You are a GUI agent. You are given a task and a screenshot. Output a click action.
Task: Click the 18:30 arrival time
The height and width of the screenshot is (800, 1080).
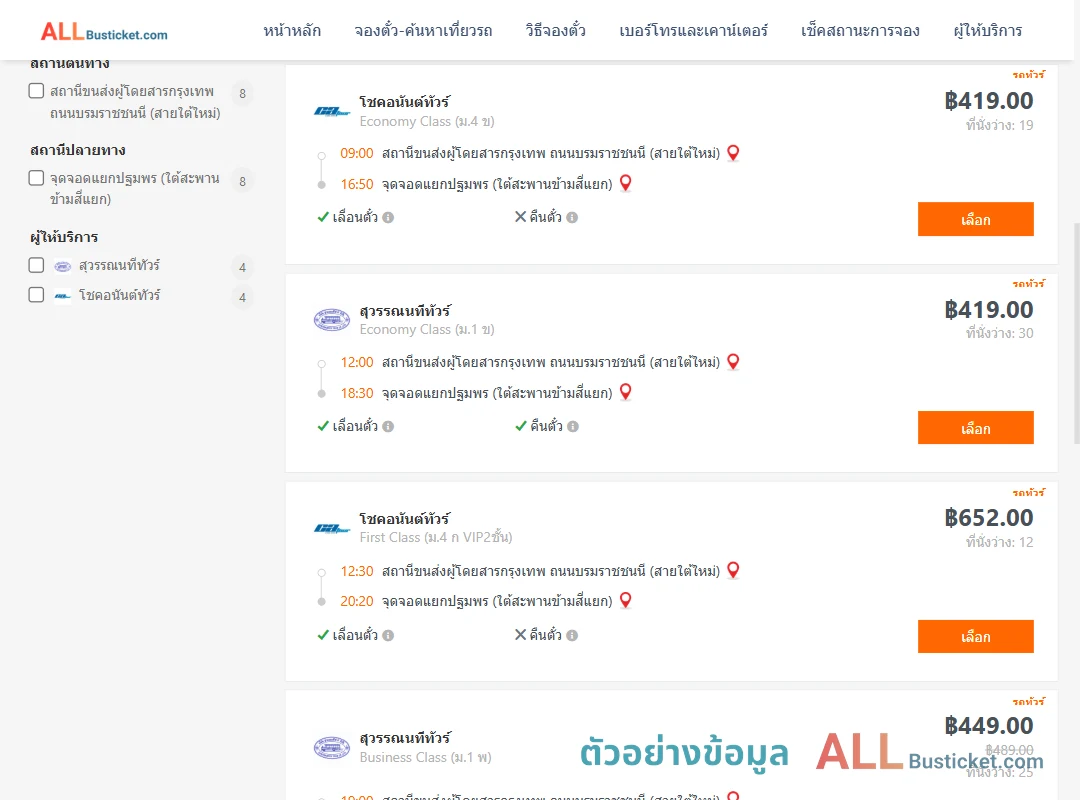[357, 393]
